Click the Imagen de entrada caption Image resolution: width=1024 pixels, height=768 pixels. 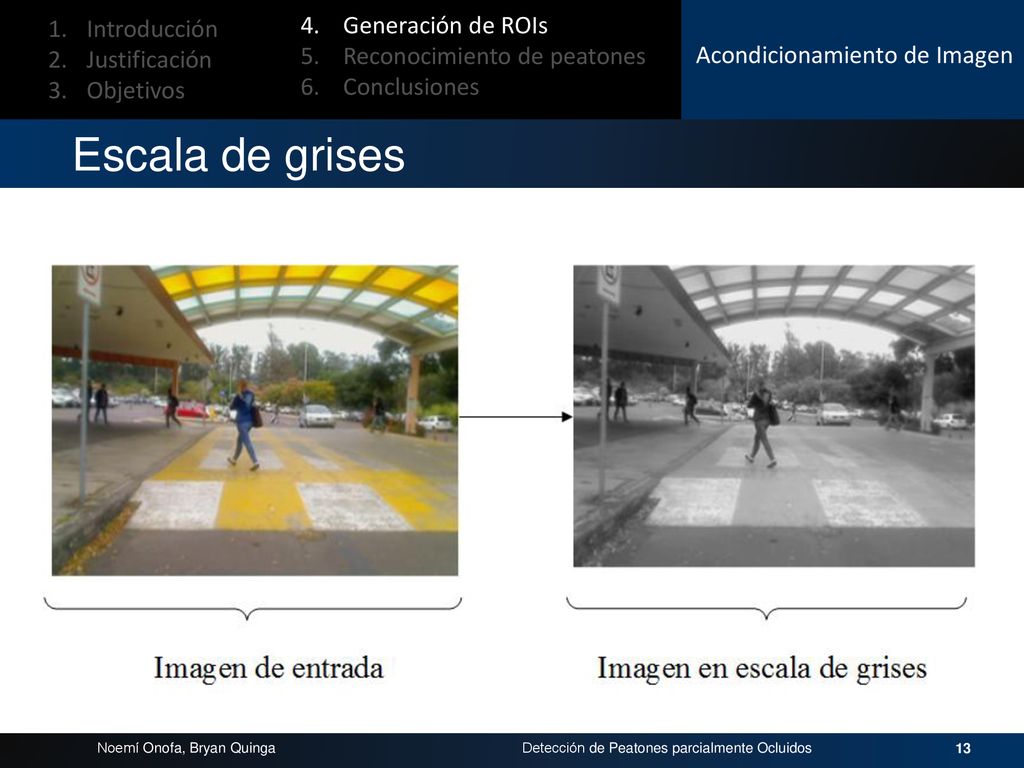pos(268,669)
